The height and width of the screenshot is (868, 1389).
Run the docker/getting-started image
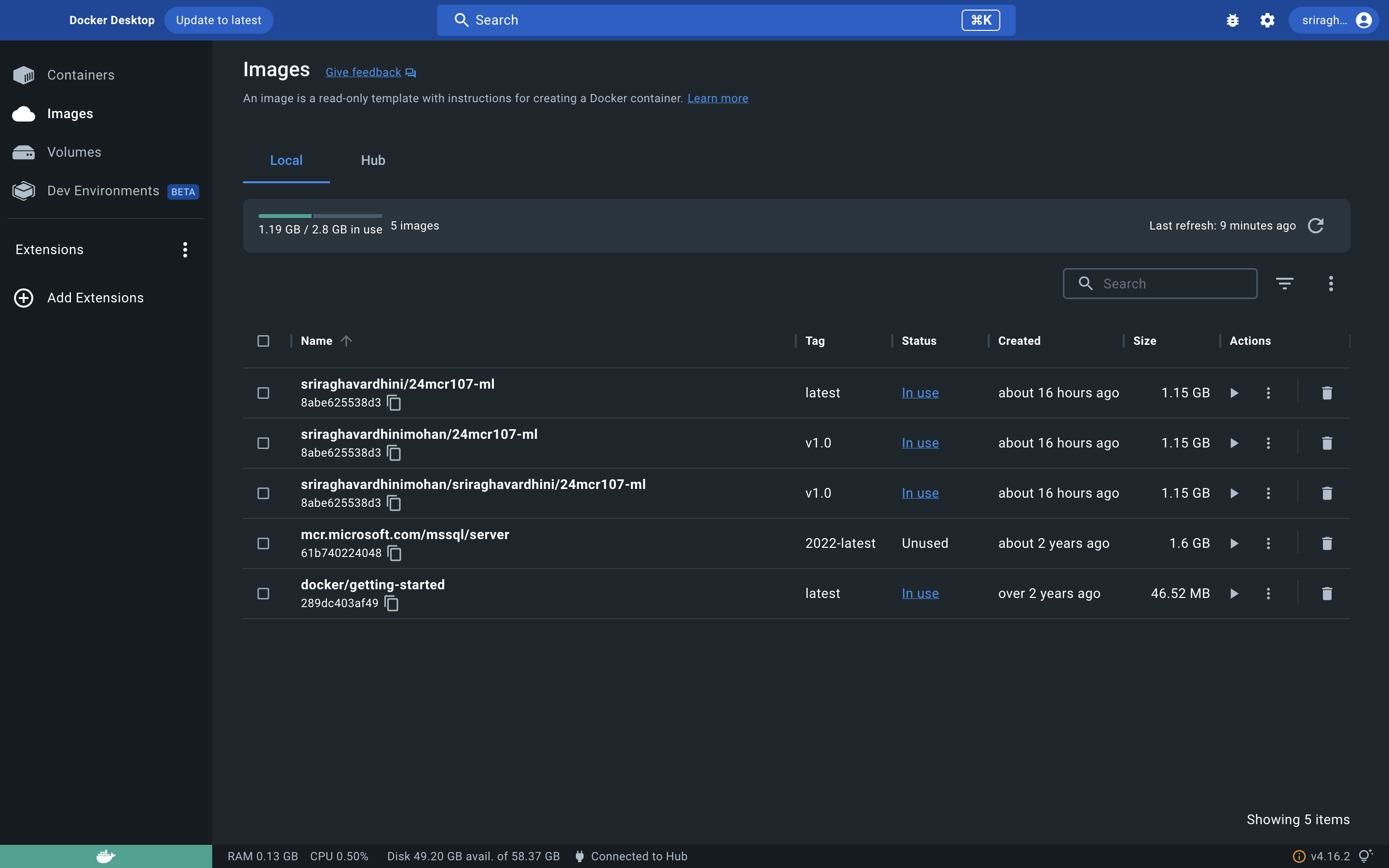click(x=1234, y=594)
